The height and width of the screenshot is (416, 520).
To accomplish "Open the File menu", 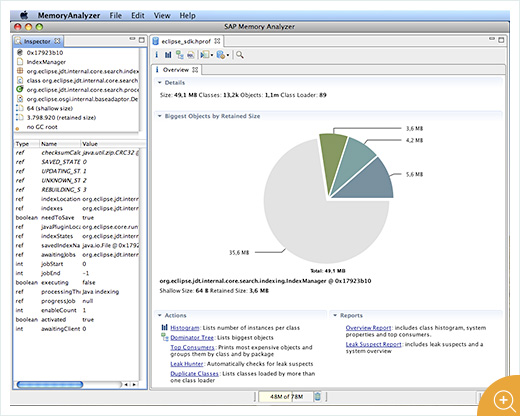I will (x=116, y=15).
